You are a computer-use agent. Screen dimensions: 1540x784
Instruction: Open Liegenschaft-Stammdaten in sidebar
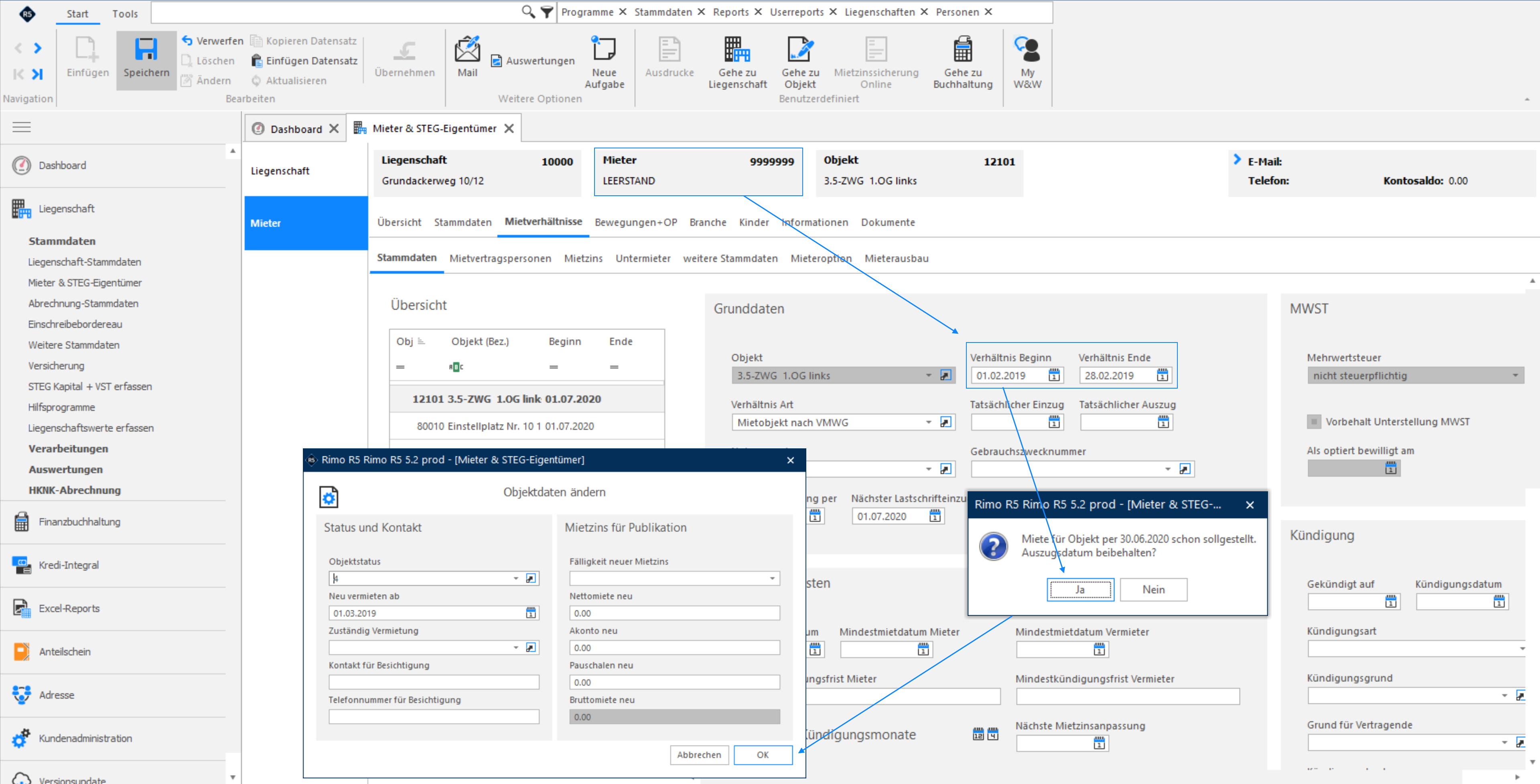(x=85, y=262)
